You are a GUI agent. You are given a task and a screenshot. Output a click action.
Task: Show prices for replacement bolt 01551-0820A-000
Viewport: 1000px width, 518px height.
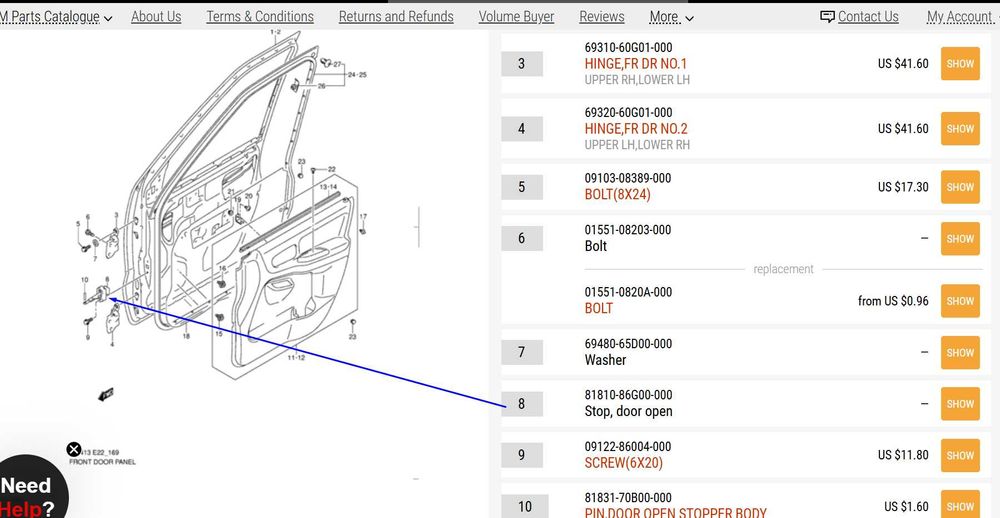(960, 301)
